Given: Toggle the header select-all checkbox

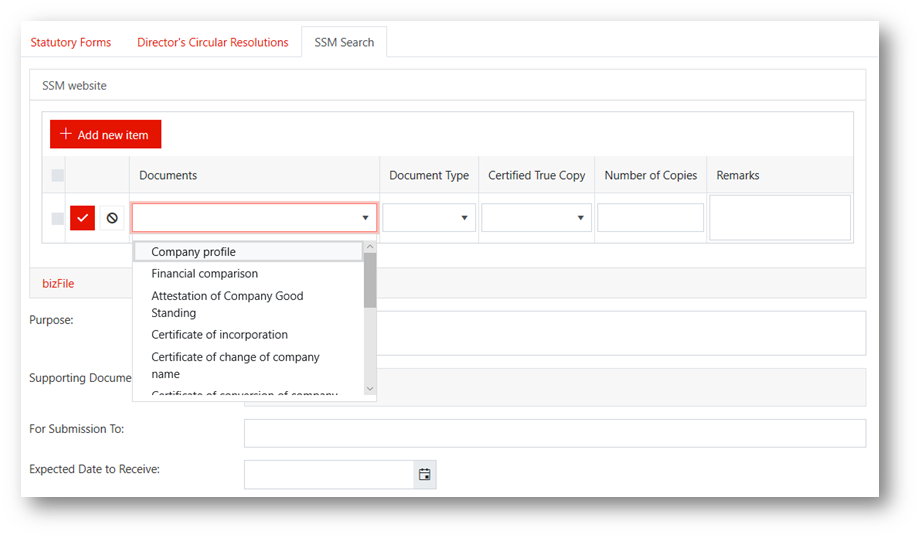Looking at the screenshot, I should pos(58,176).
